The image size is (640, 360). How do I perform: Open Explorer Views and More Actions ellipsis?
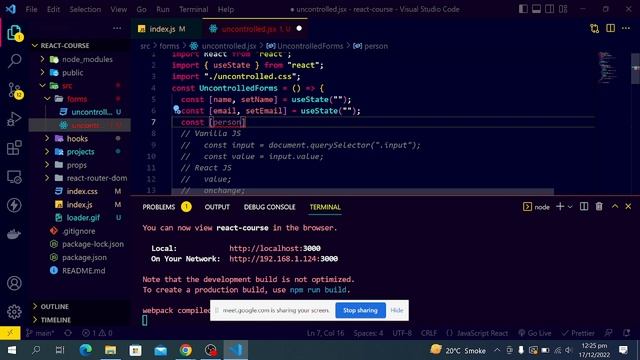pyautogui.click(x=117, y=28)
